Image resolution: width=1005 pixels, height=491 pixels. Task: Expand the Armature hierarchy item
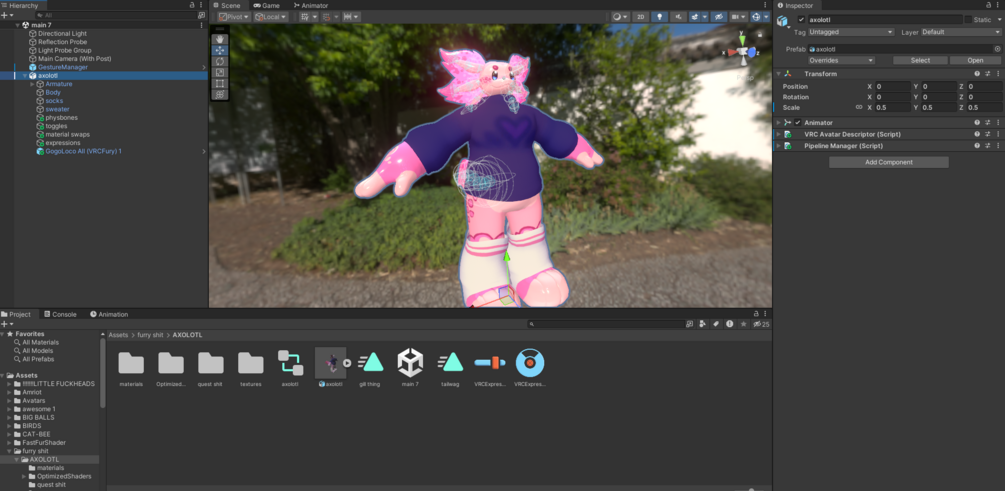32,84
